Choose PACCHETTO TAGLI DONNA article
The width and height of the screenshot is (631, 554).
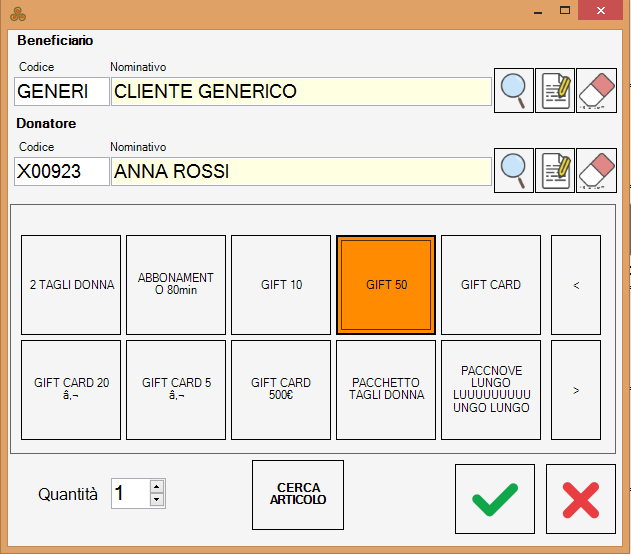pos(386,390)
